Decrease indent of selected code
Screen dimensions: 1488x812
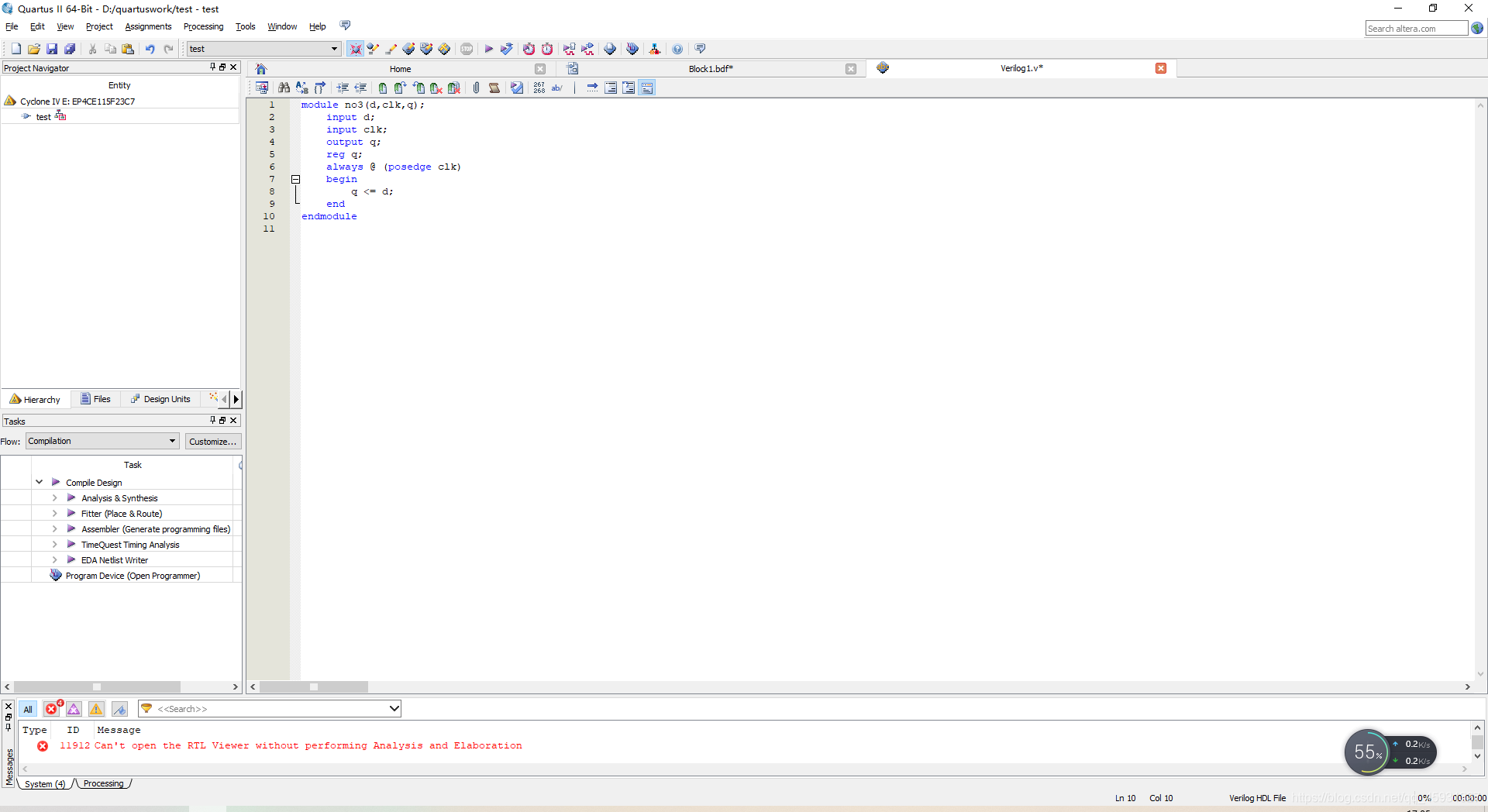[x=360, y=88]
